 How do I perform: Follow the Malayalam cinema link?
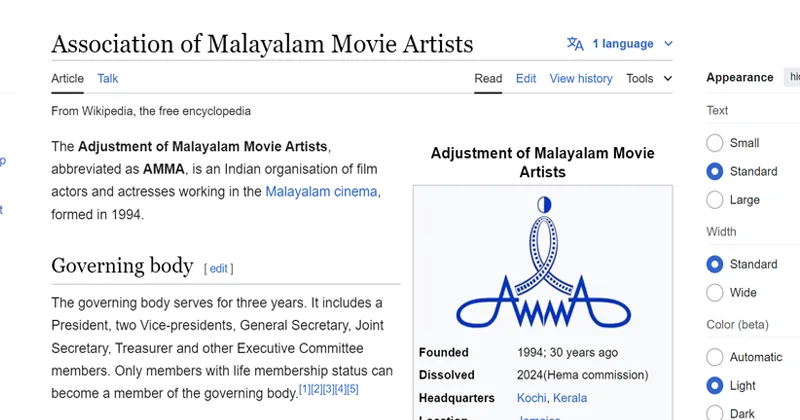tap(321, 192)
